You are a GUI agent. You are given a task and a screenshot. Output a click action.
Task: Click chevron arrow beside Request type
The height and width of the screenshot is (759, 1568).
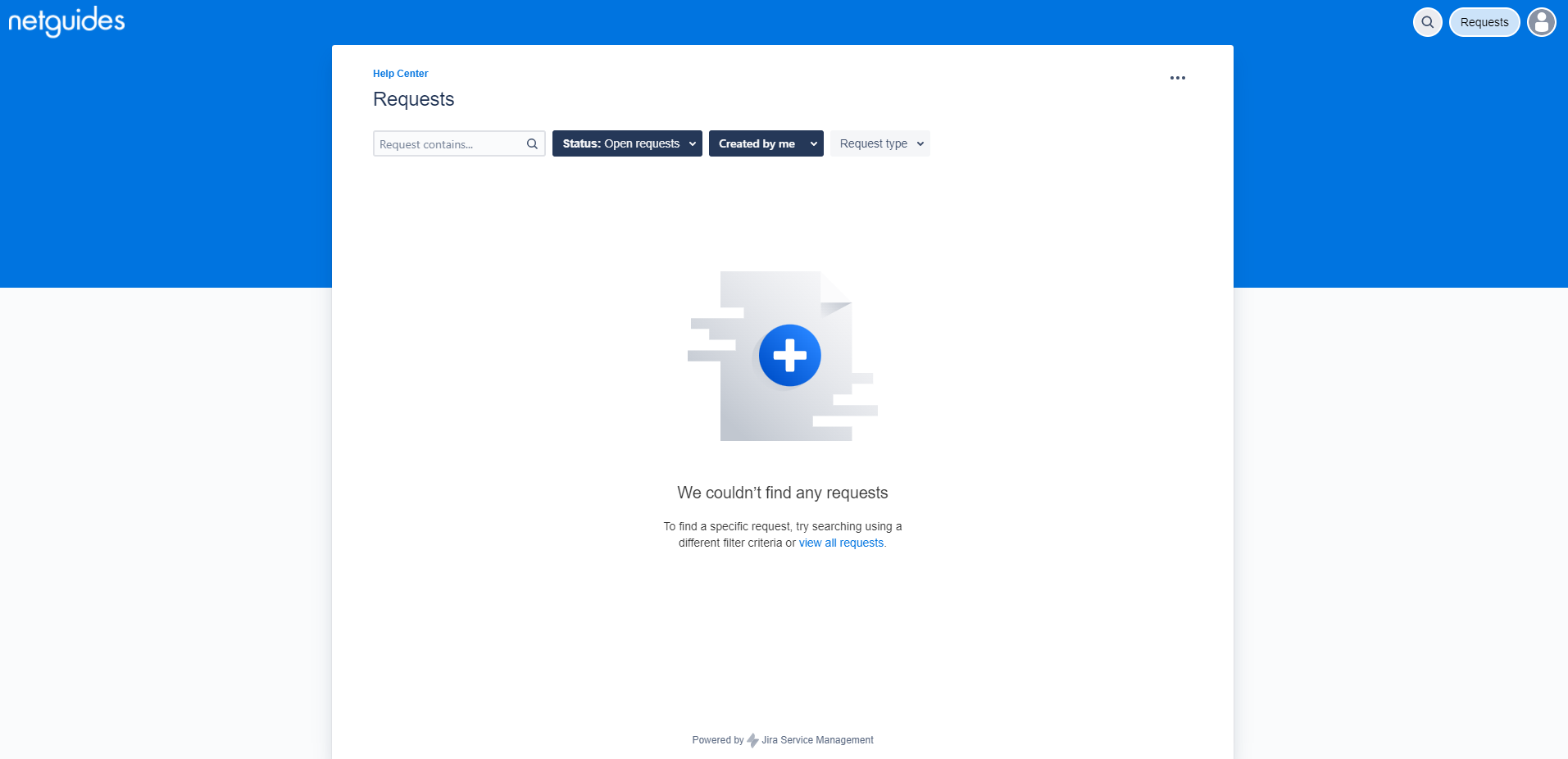pyautogui.click(x=920, y=144)
